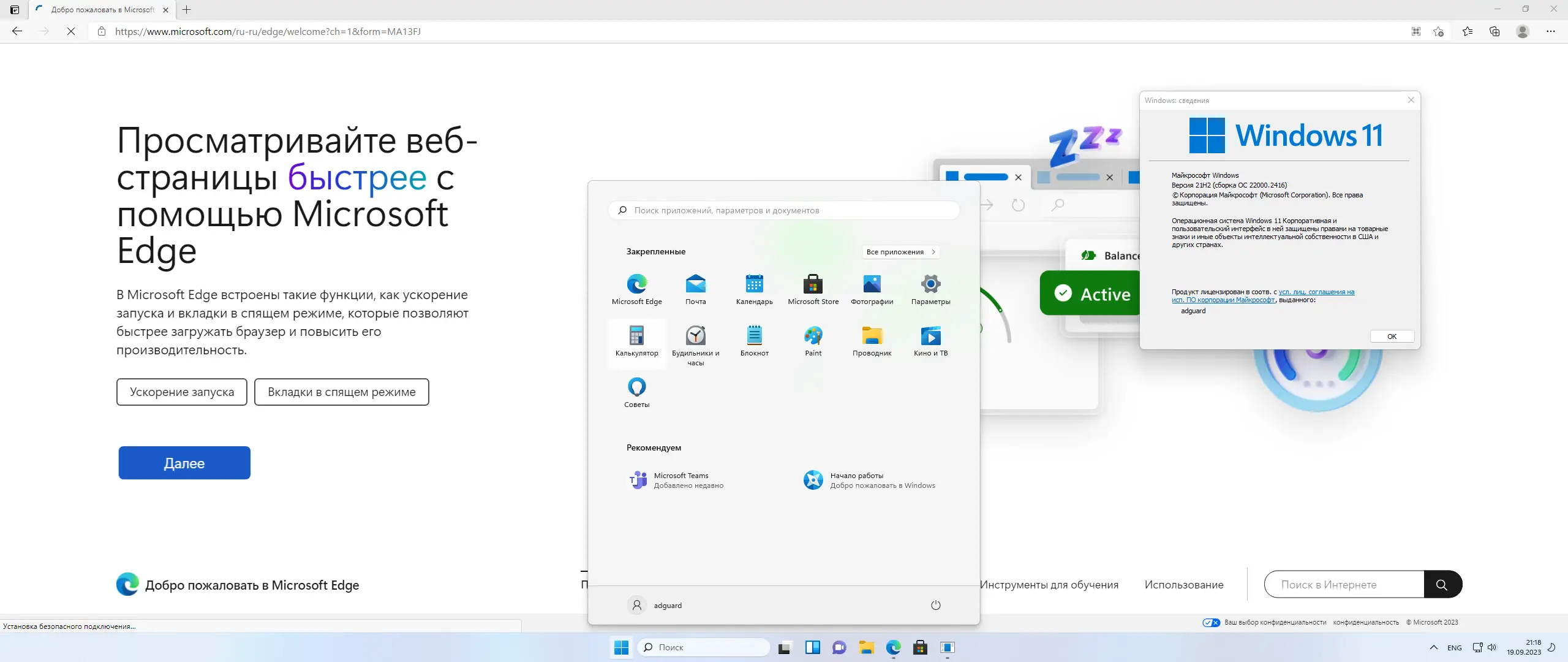Open Edge Collections toolbar icon
The image size is (1568, 662).
[1494, 31]
